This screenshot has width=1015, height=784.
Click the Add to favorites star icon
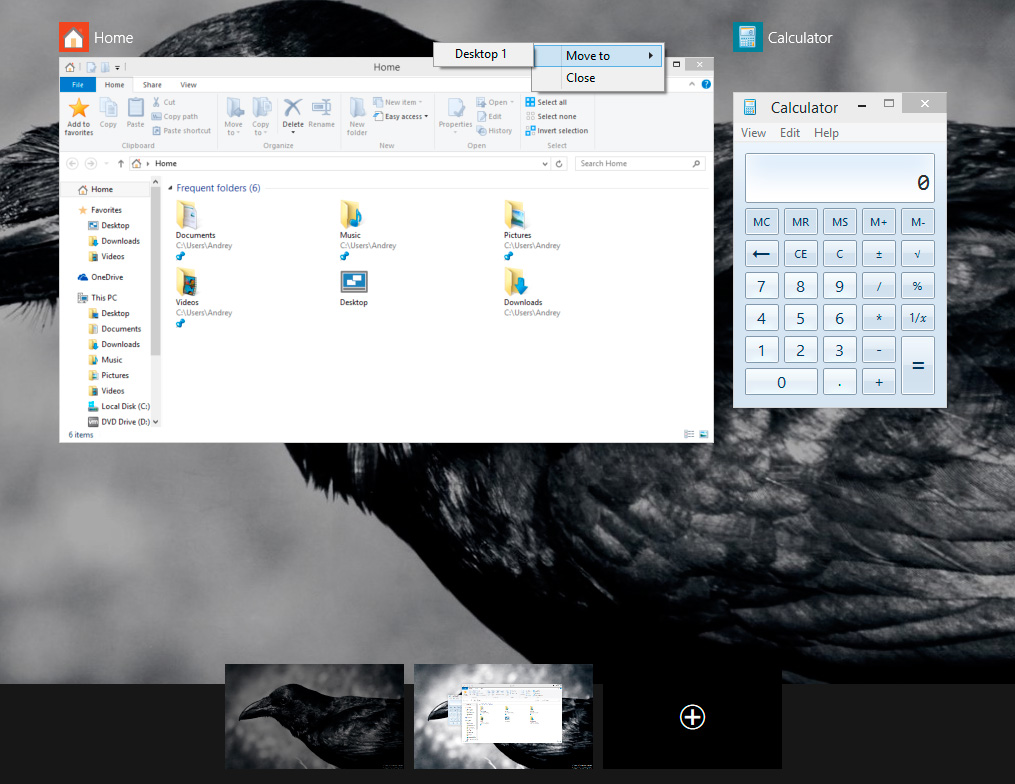(78, 109)
